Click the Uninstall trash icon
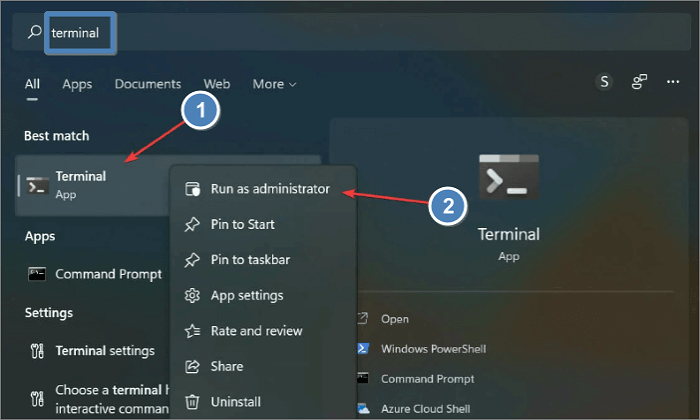Image resolution: width=700 pixels, height=420 pixels. pos(192,402)
